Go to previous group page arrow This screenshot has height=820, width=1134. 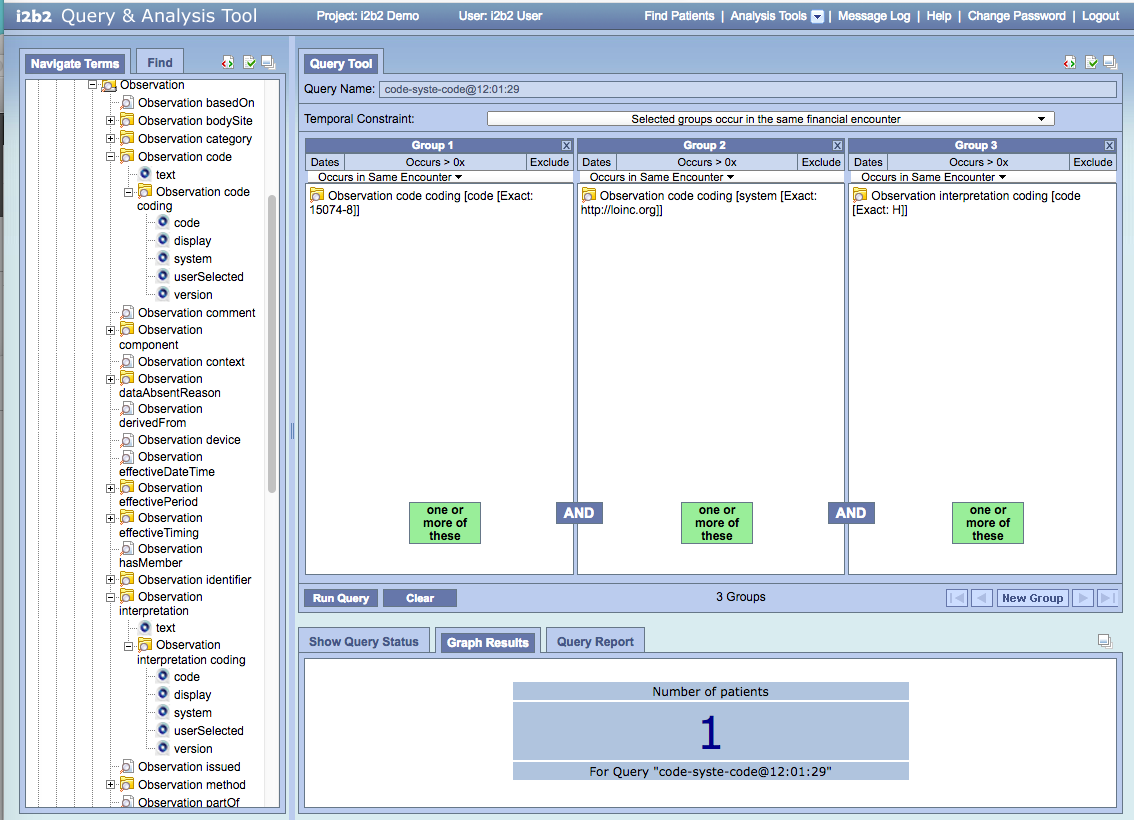981,598
